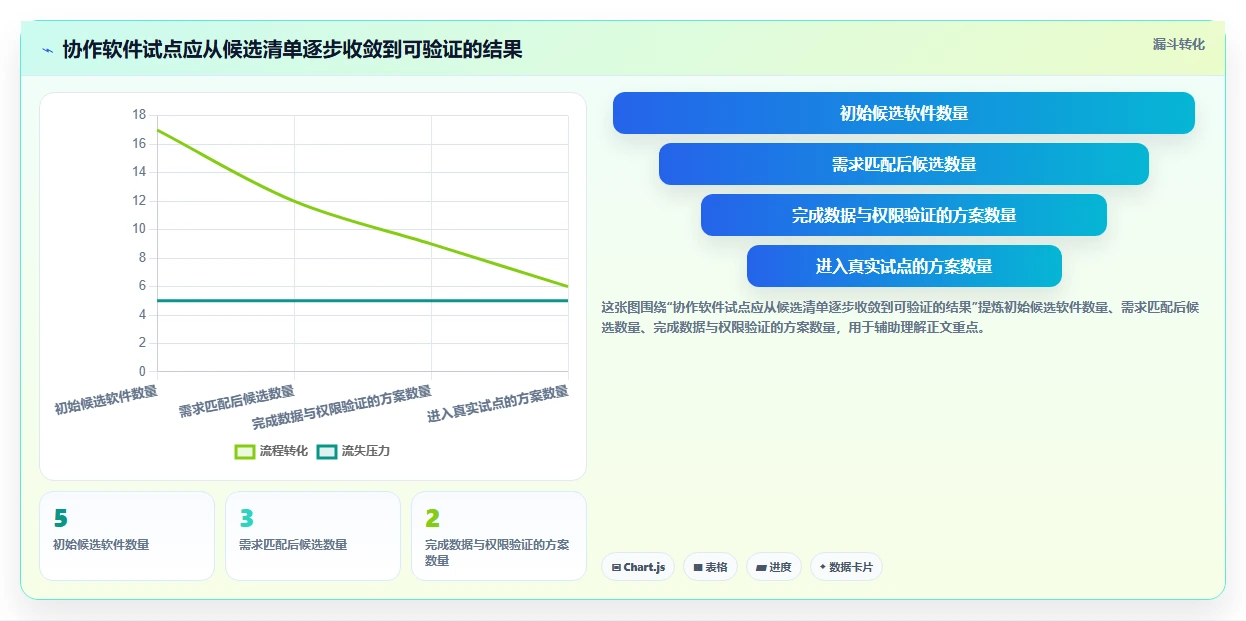Click the description paragraph starting 这张图围绕
Screen dimensions: 1246x621
tap(900, 317)
